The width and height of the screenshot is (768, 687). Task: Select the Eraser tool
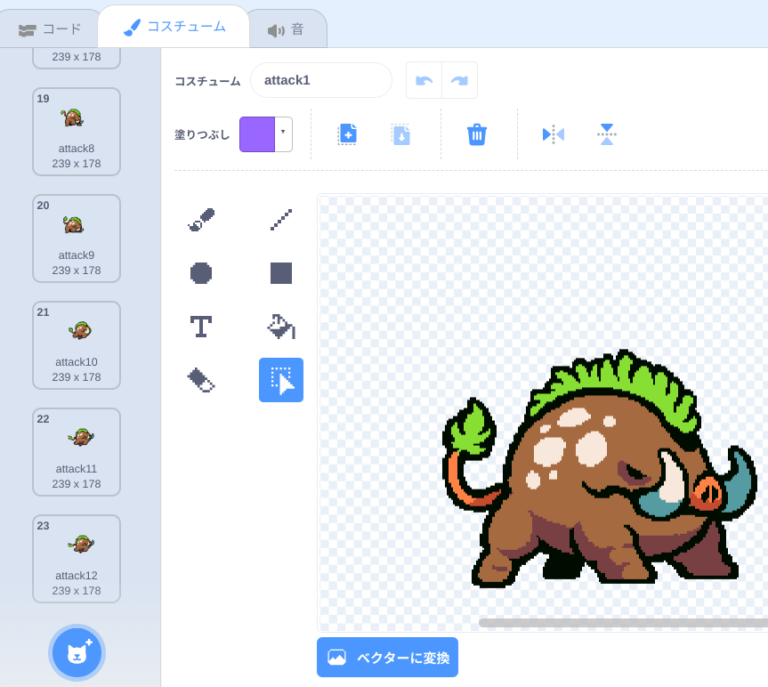(201, 380)
